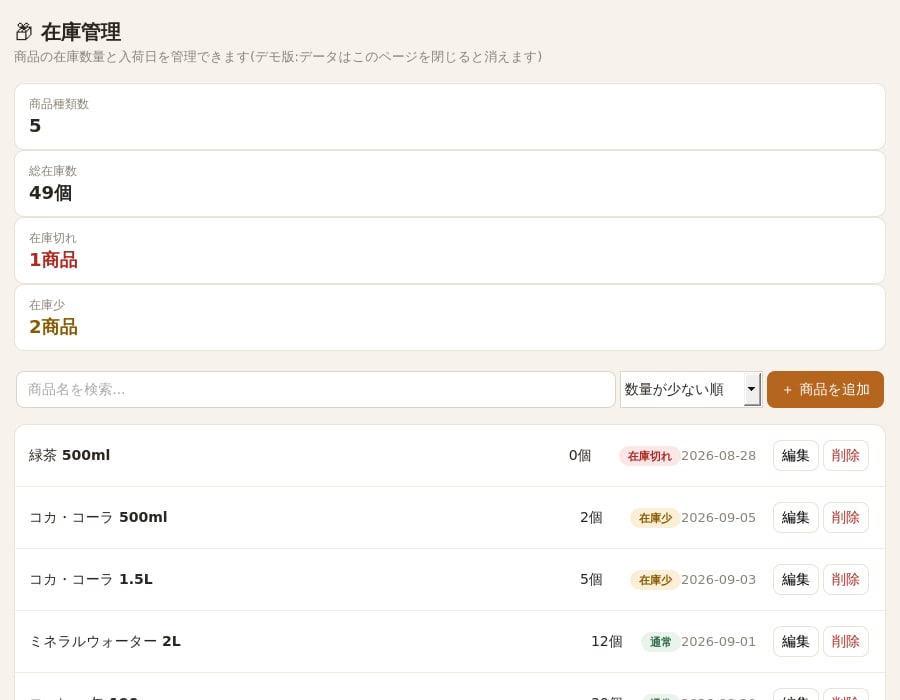Click 在庫少 badge on コカ・コーラ 500ml row

point(655,518)
